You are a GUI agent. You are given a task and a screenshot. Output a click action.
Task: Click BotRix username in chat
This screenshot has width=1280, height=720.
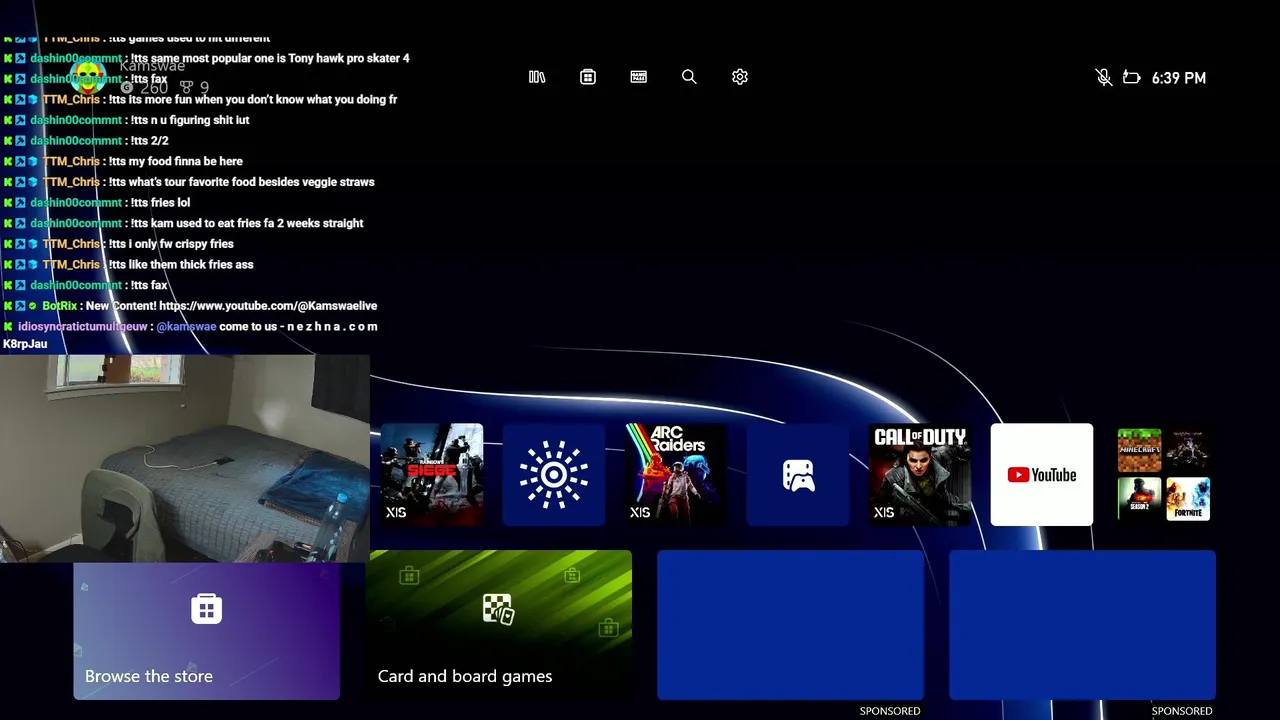[x=60, y=306]
